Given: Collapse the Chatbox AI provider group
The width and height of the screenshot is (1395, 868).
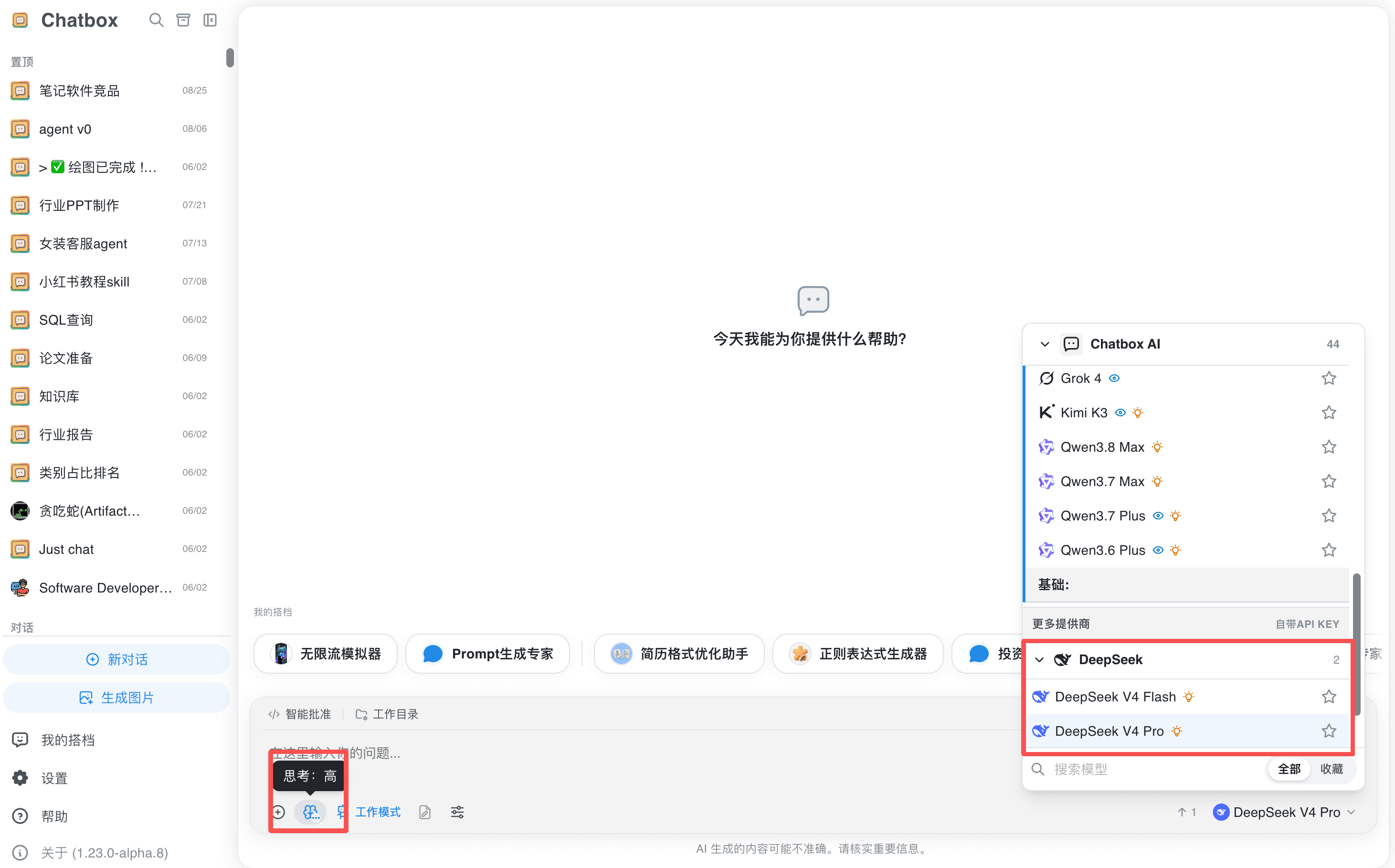Looking at the screenshot, I should pos(1045,344).
